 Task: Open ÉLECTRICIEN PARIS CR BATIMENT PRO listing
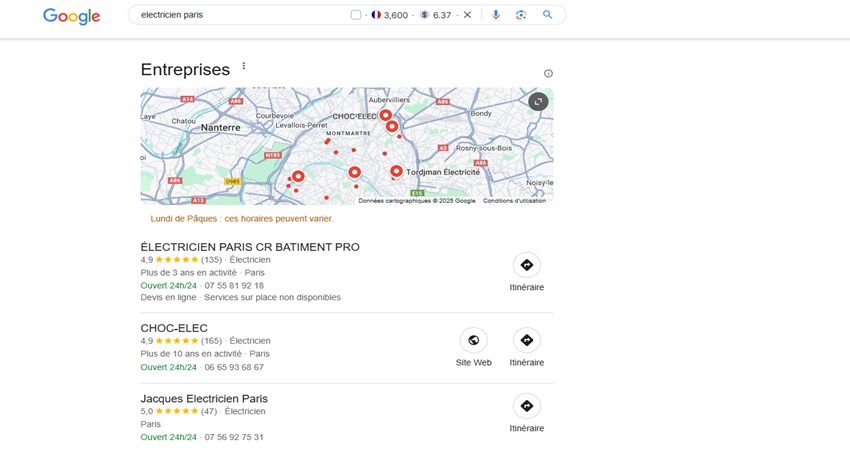coord(250,247)
